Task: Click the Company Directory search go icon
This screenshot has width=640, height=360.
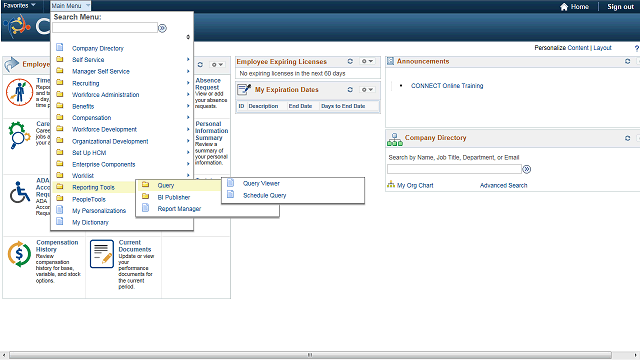Action: pyautogui.click(x=527, y=169)
